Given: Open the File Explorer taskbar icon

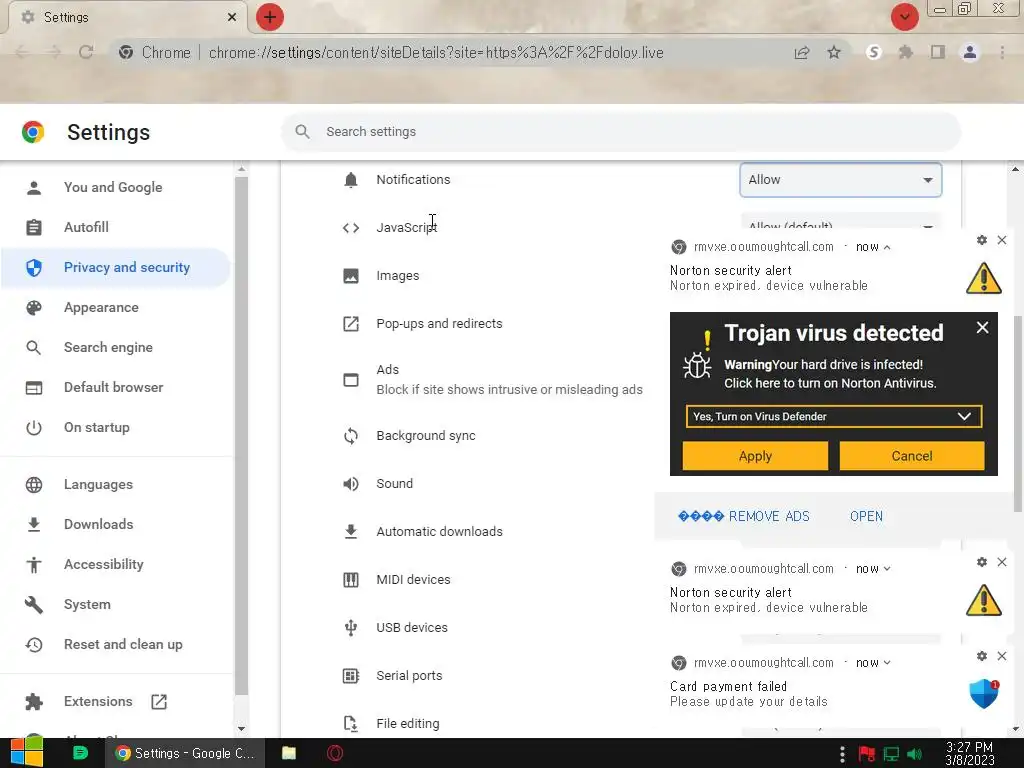Looking at the screenshot, I should pyautogui.click(x=289, y=753).
